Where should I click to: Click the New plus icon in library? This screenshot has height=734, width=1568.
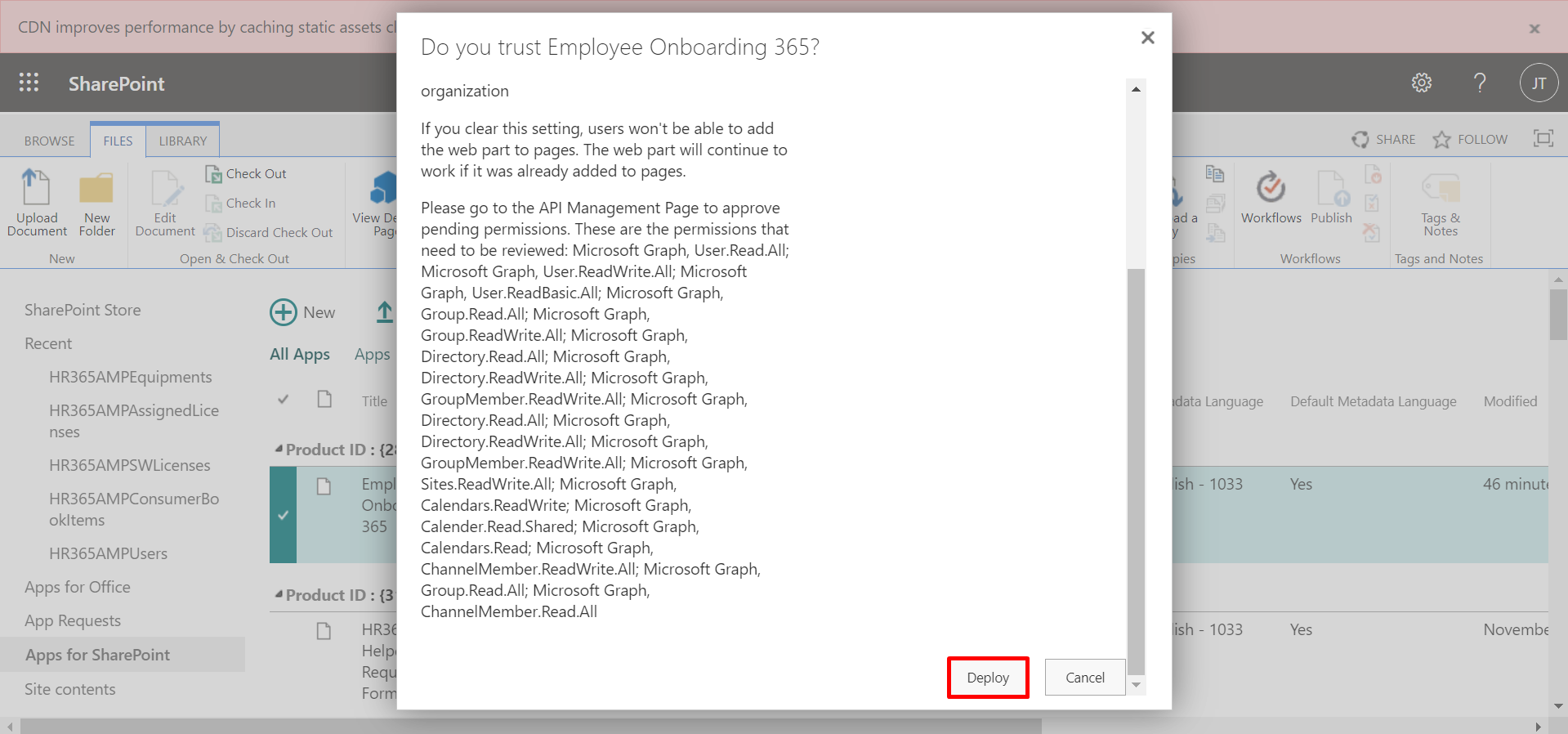tap(284, 312)
